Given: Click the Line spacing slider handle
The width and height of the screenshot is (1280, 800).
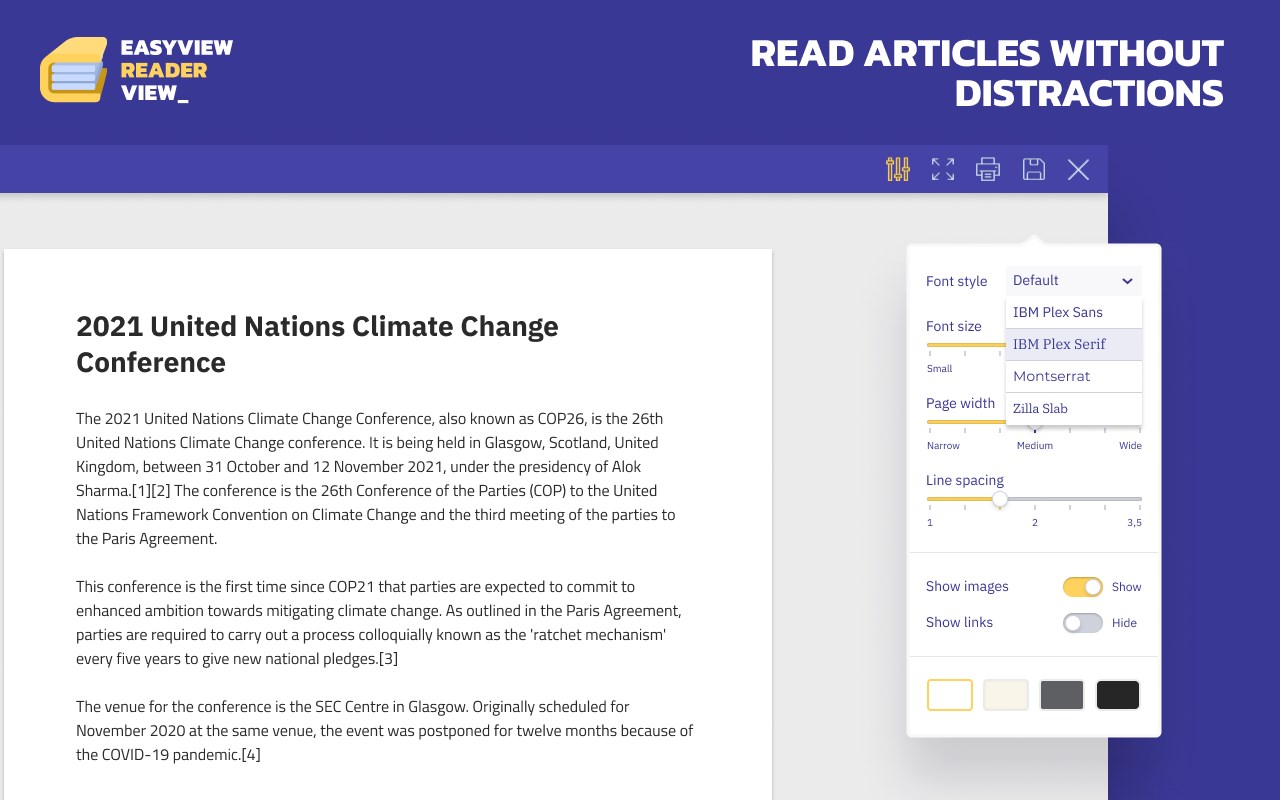Looking at the screenshot, I should click(999, 499).
